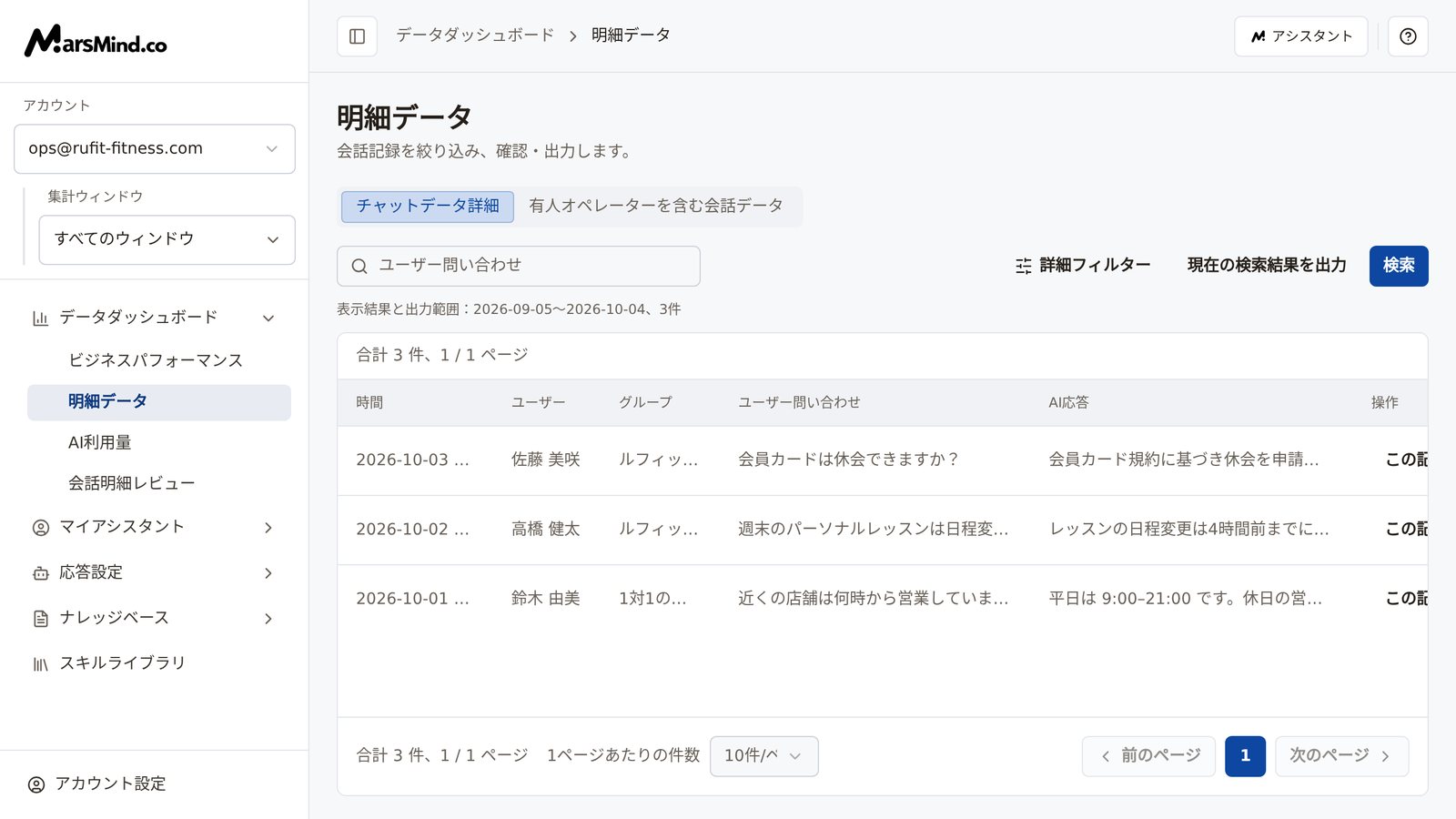
Task: Open the 10件/ページ page size dropdown
Action: point(763,756)
